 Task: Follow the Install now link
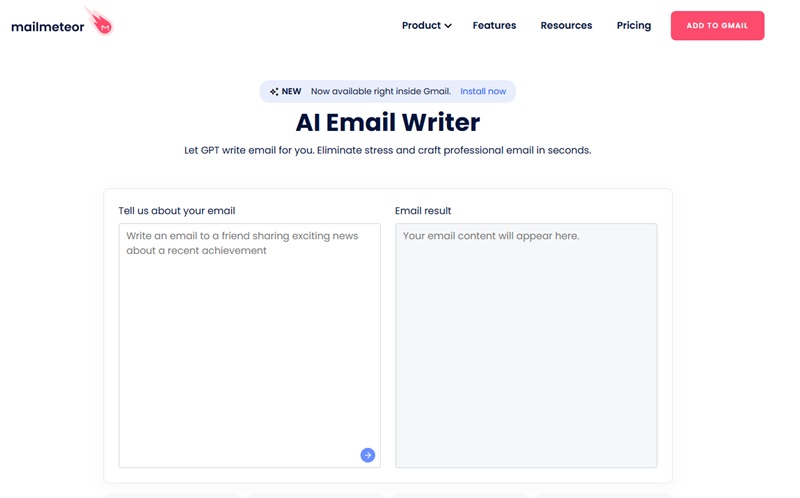coord(483,92)
